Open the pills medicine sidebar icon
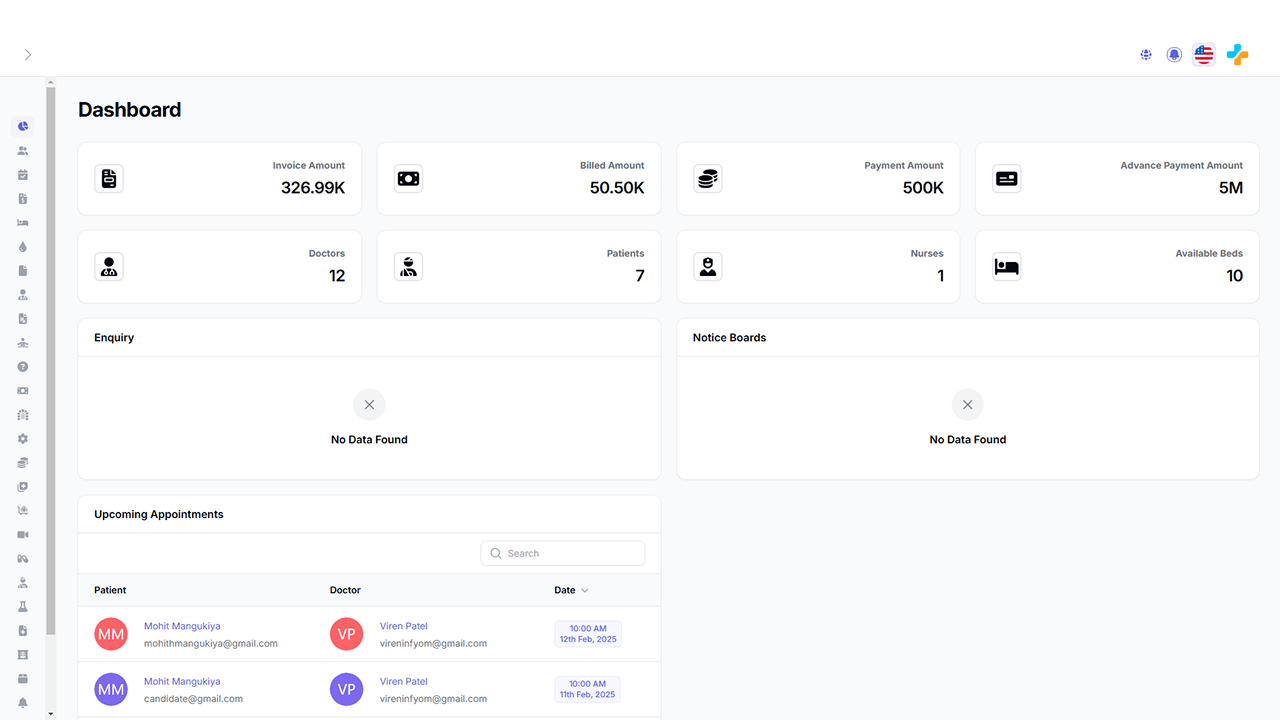This screenshot has height=720, width=1280. [23, 559]
